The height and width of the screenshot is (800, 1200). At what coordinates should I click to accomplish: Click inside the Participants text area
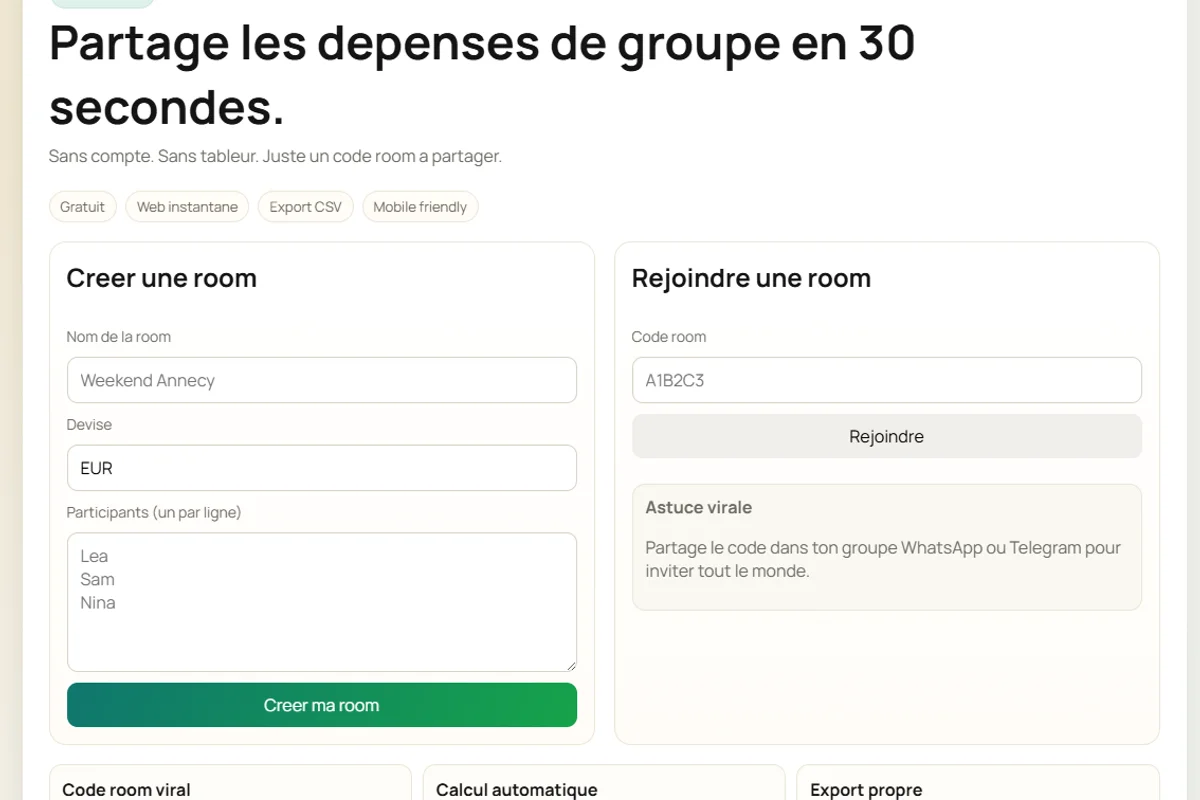321,600
